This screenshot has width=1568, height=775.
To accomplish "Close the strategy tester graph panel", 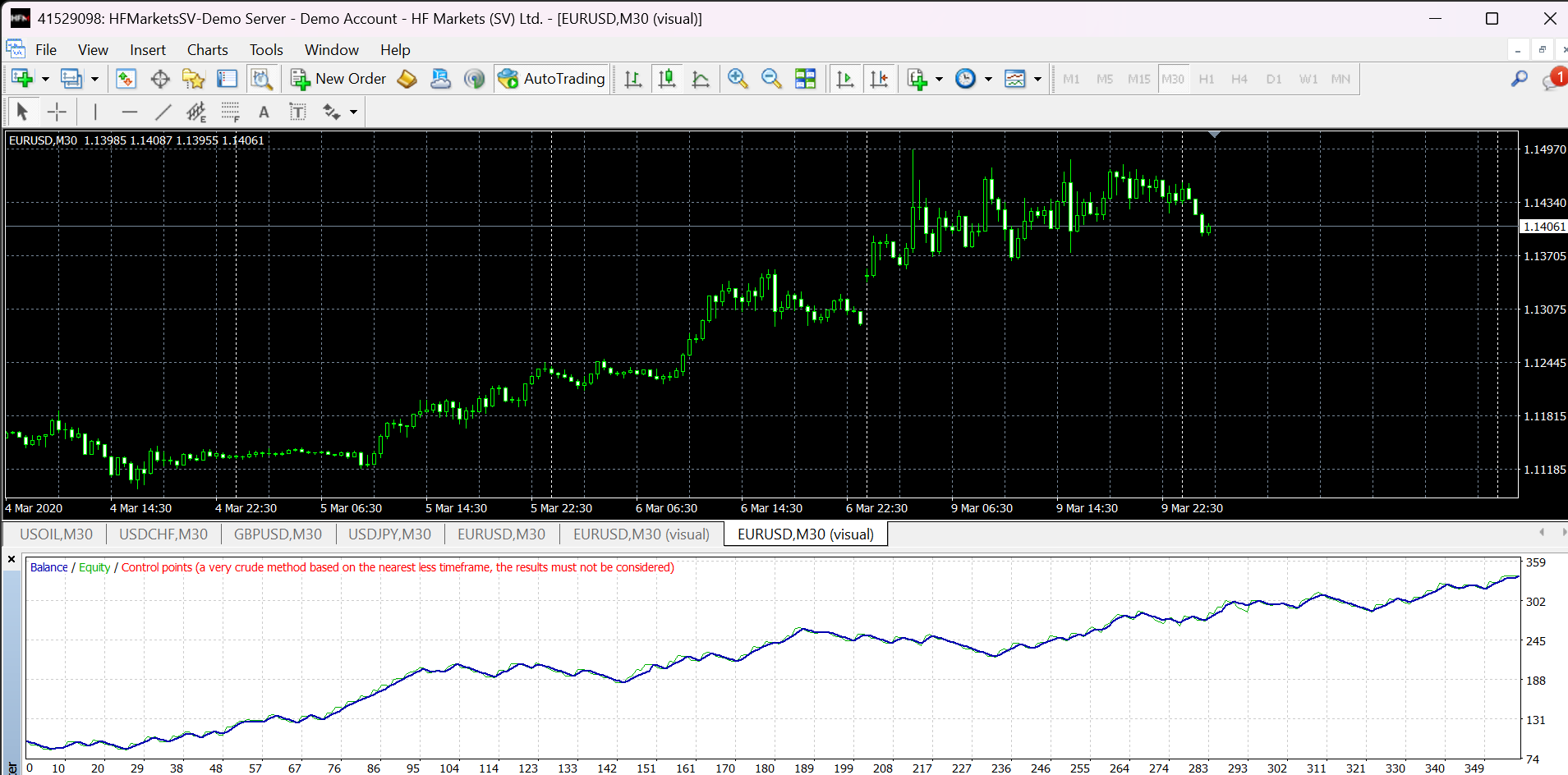I will tap(11, 559).
